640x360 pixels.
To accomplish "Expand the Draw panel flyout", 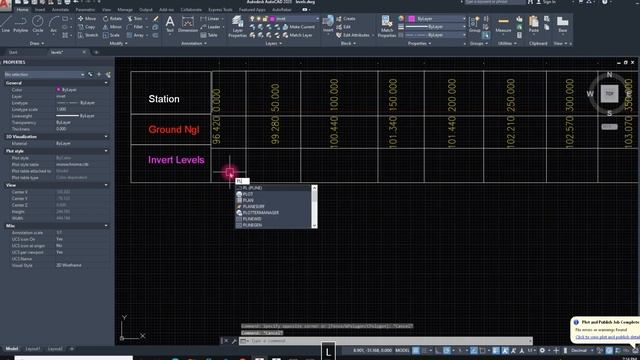I will (x=36, y=43).
